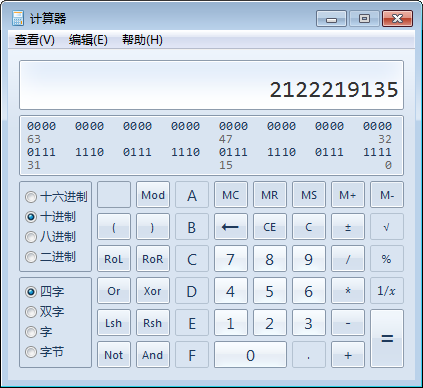Image resolution: width=423 pixels, height=388 pixels.
Task: Click the square root √ button
Action: pos(387,227)
